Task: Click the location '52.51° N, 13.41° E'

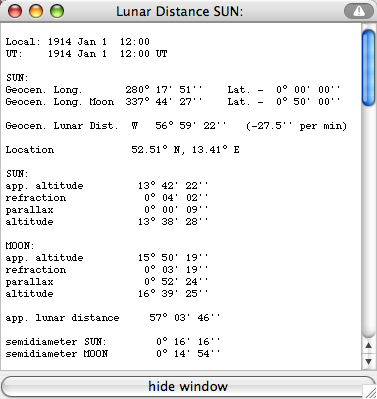Action: tap(185, 150)
